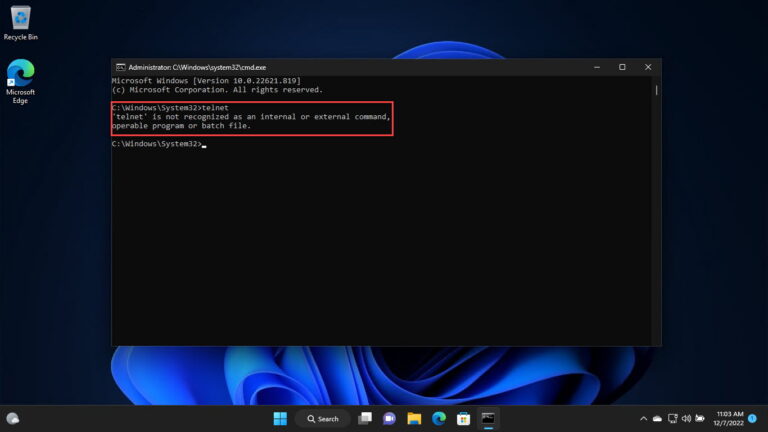Click the Command Prompt vertical scrollbar
This screenshot has width=768, height=432.
tap(656, 200)
